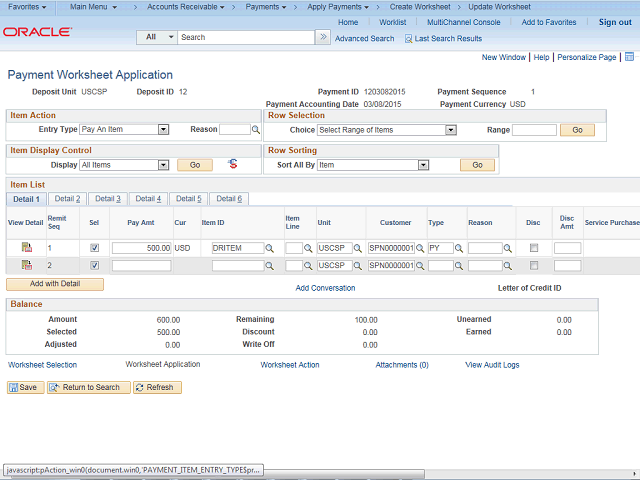This screenshot has width=640, height=480.
Task: Open the View Audit Logs link
Action: click(492, 365)
